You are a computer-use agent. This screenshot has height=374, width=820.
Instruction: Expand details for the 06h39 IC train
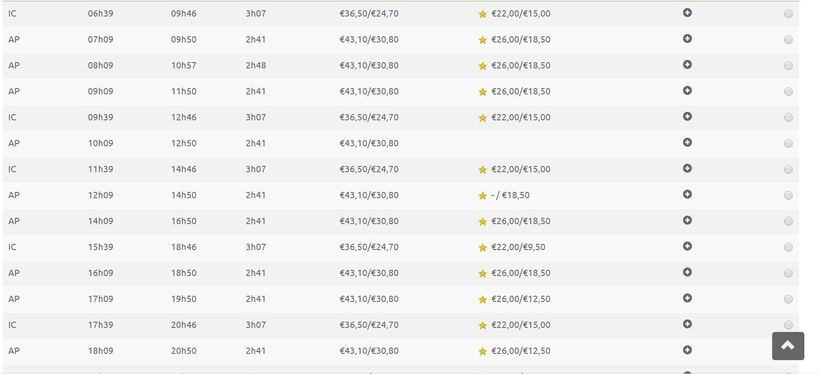(x=687, y=13)
